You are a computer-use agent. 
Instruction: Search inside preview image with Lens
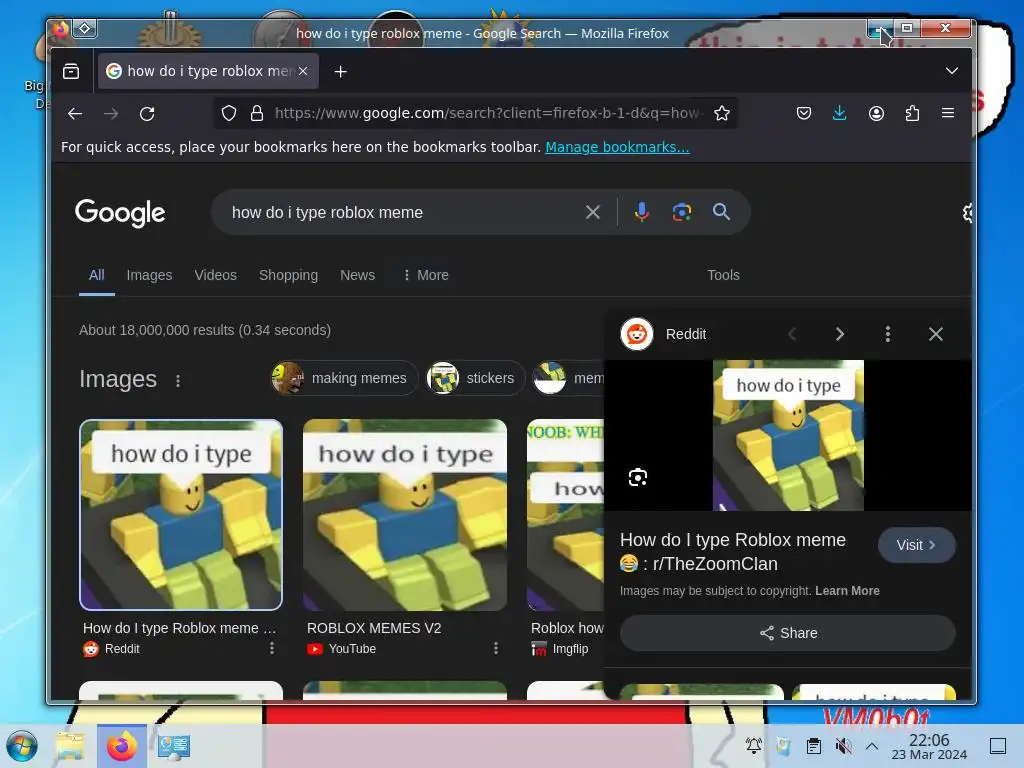click(x=638, y=477)
